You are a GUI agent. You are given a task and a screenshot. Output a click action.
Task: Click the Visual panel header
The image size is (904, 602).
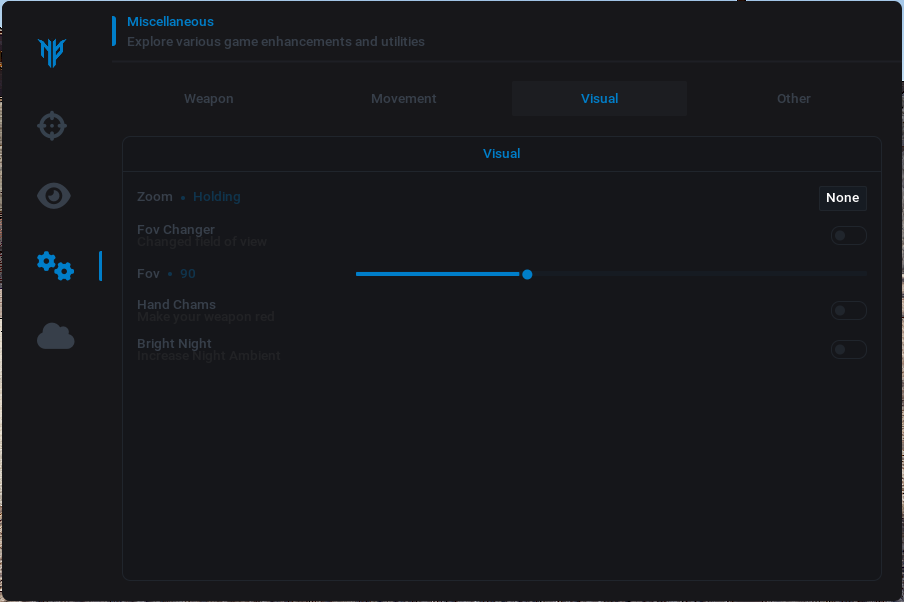pyautogui.click(x=501, y=154)
